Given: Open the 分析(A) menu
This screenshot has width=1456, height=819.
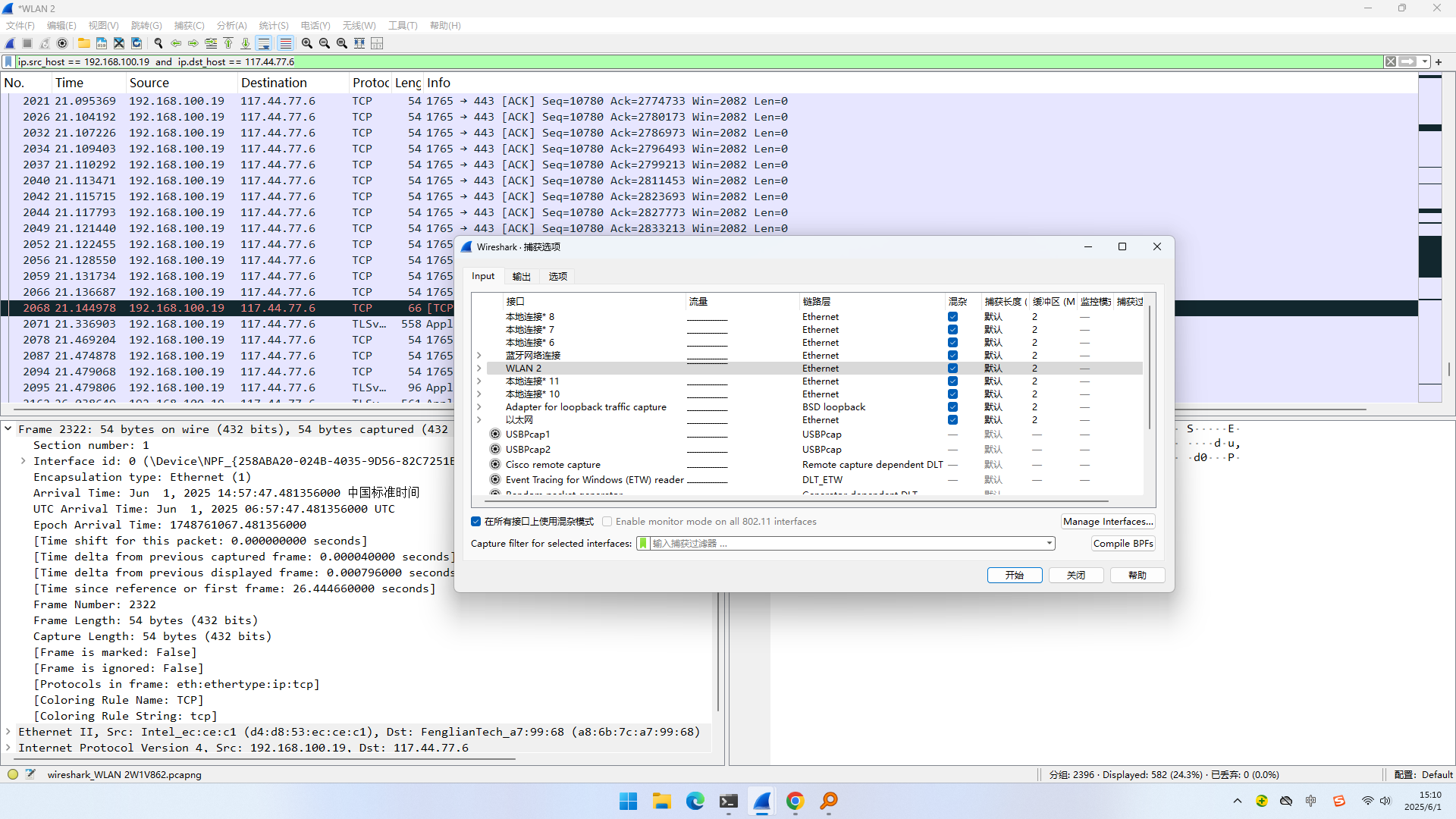Looking at the screenshot, I should [x=231, y=25].
